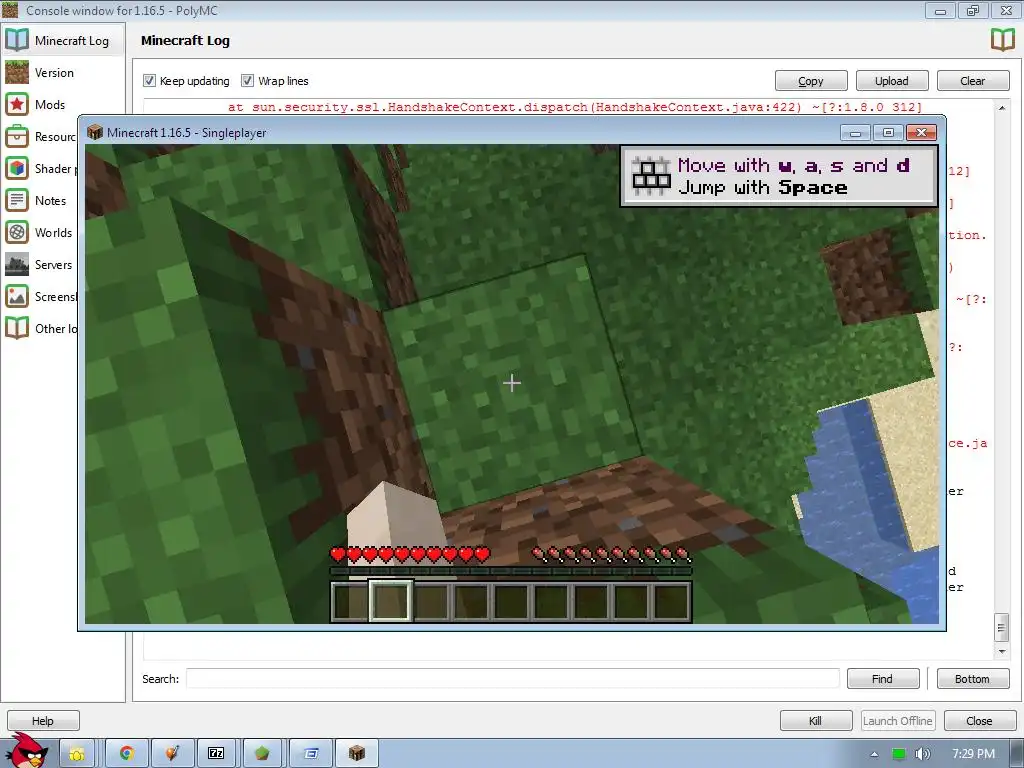Click the Launch Offline button
The height and width of the screenshot is (768, 1024).
898,721
